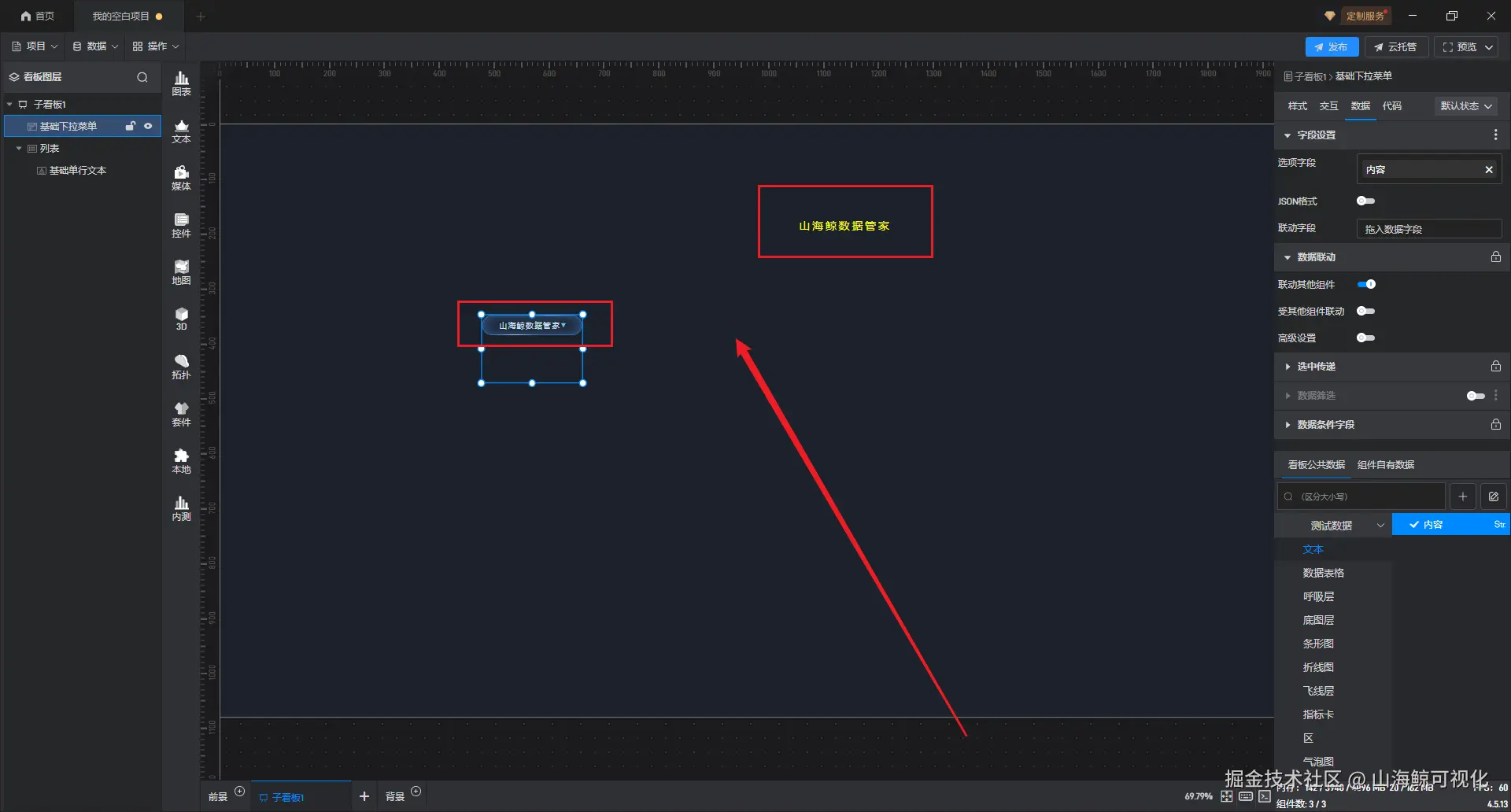Click the plus circle beside 背景
Screen dimensions: 1511x812
(416, 792)
